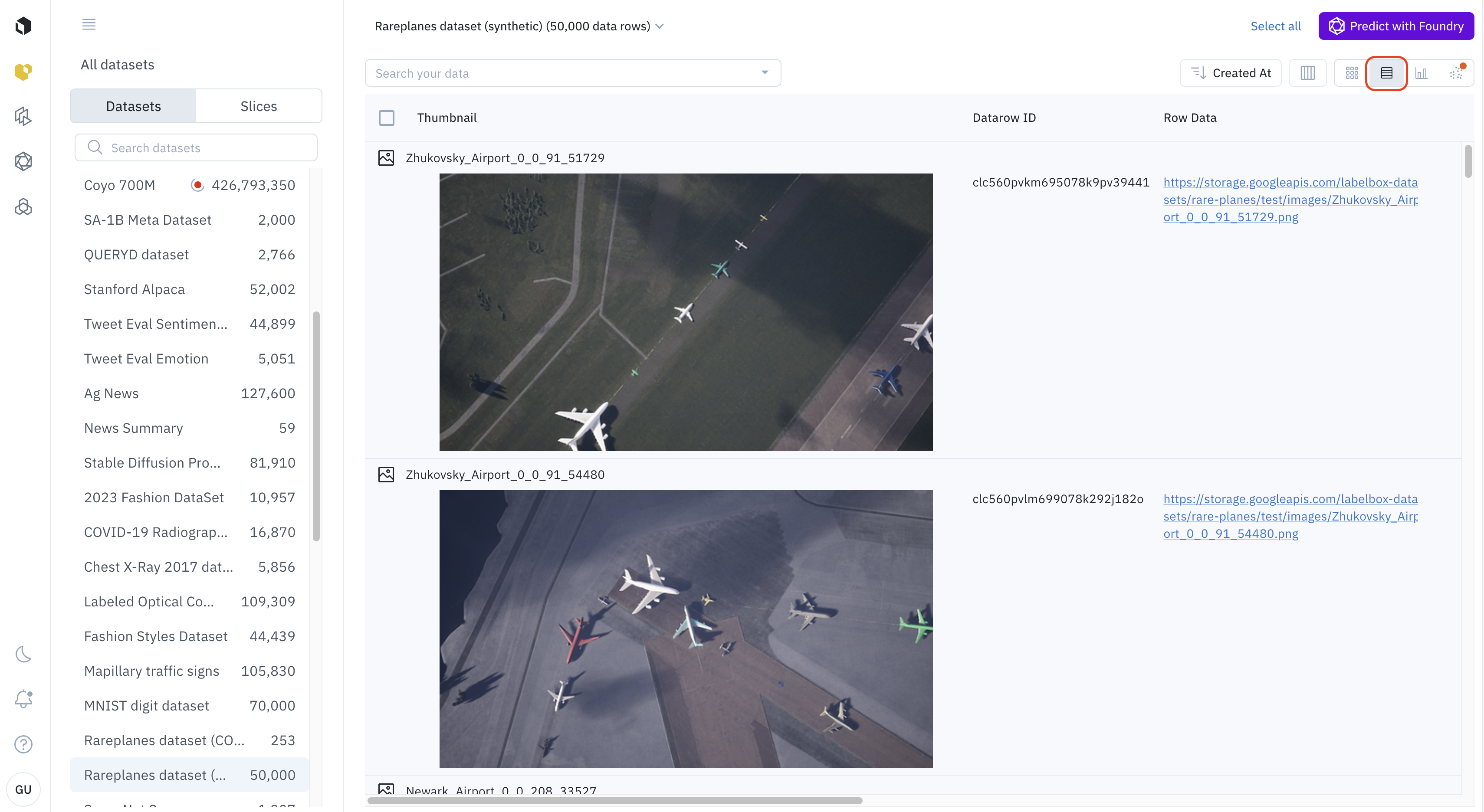Click datarow ID clc560pvlm699078k292j182o

pos(1058,499)
